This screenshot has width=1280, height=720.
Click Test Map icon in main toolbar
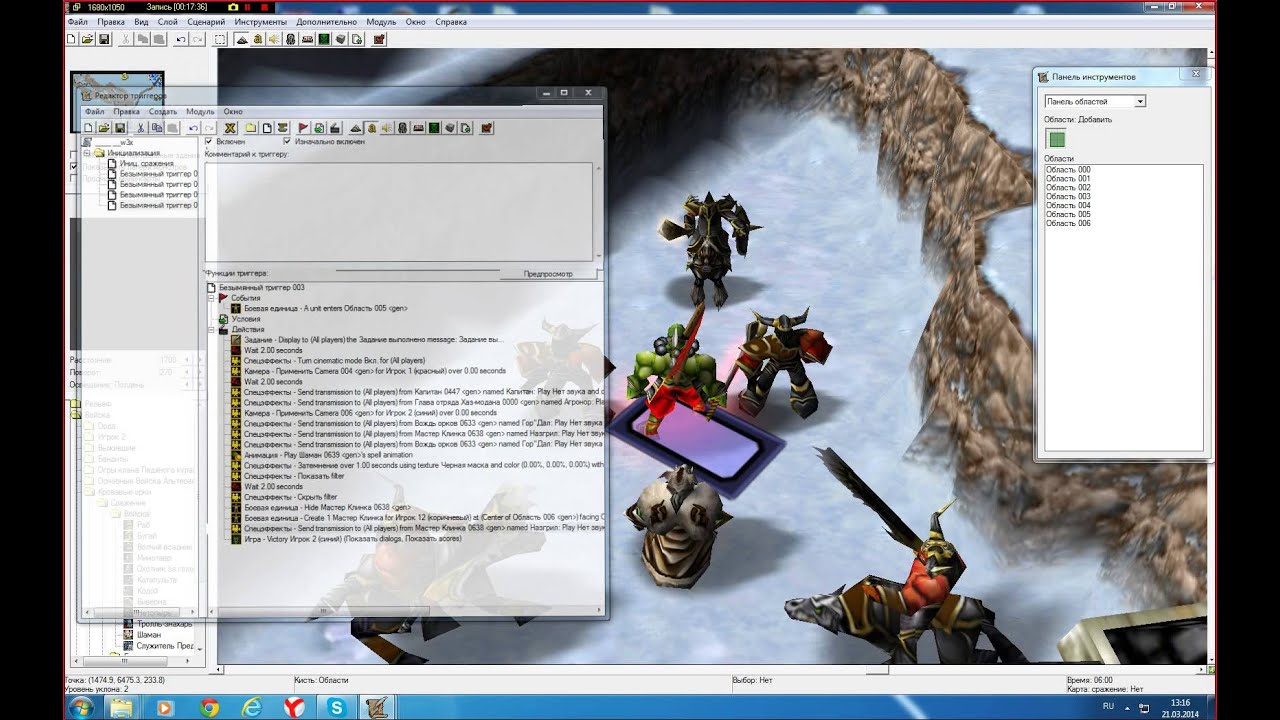pos(379,40)
